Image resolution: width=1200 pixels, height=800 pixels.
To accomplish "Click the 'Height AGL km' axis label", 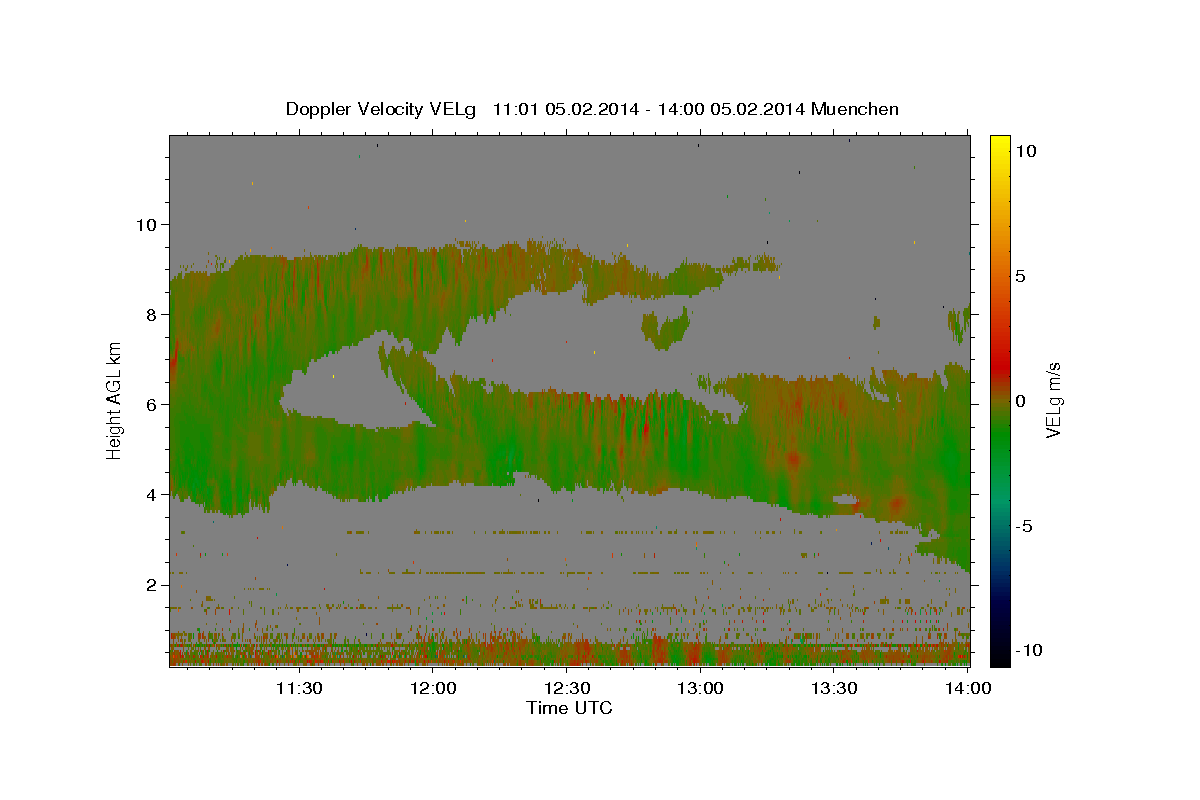I will tap(114, 401).
